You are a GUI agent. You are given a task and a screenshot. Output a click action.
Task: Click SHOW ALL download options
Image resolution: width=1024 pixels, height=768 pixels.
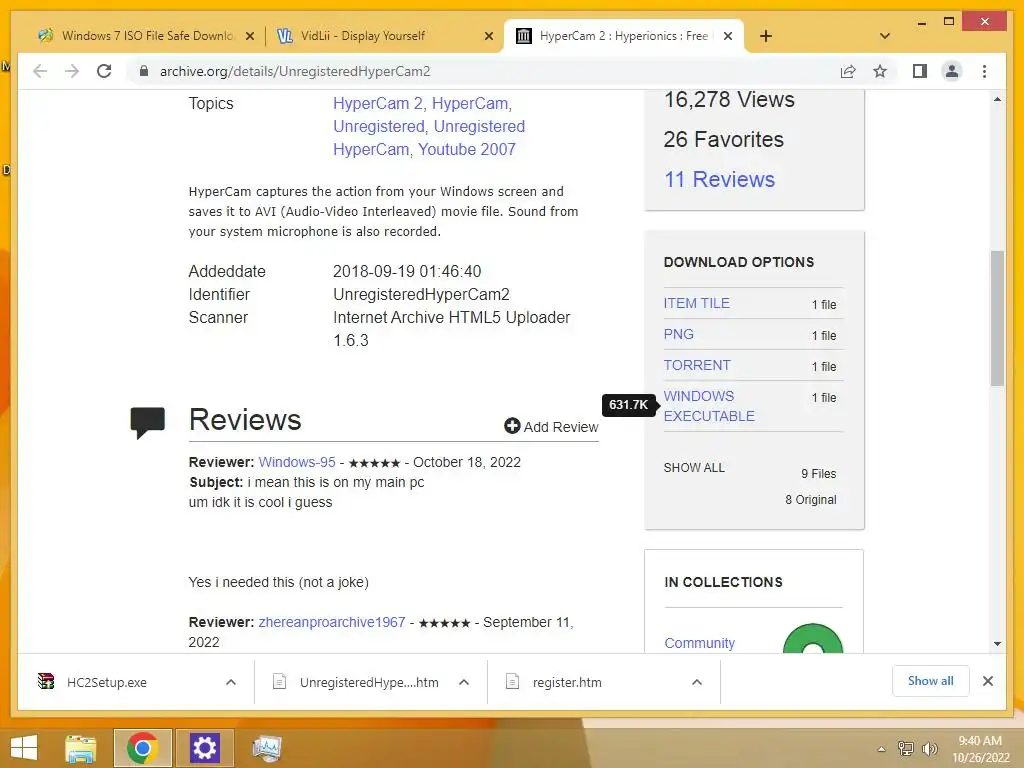[694, 468]
